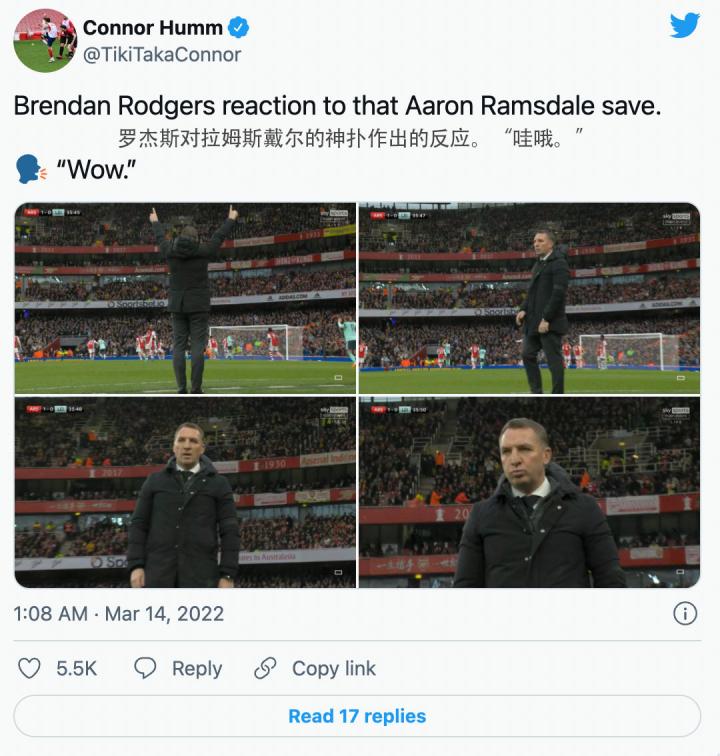Click the "Copy link" text label

click(x=334, y=669)
